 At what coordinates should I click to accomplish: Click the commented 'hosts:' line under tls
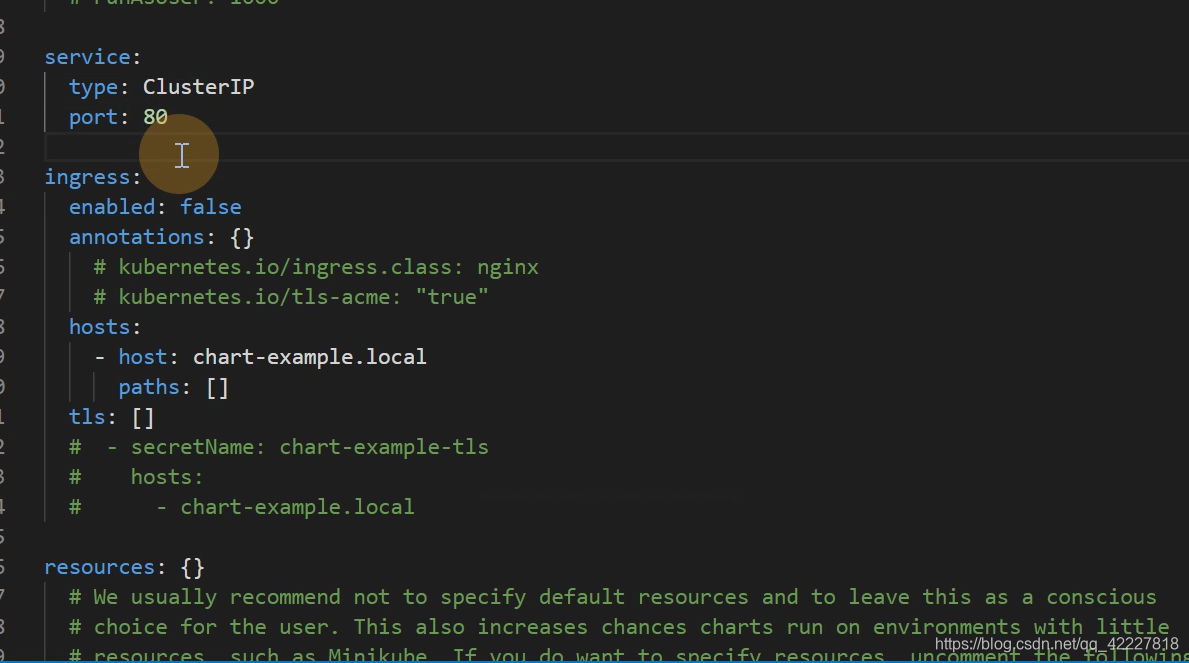pos(136,477)
